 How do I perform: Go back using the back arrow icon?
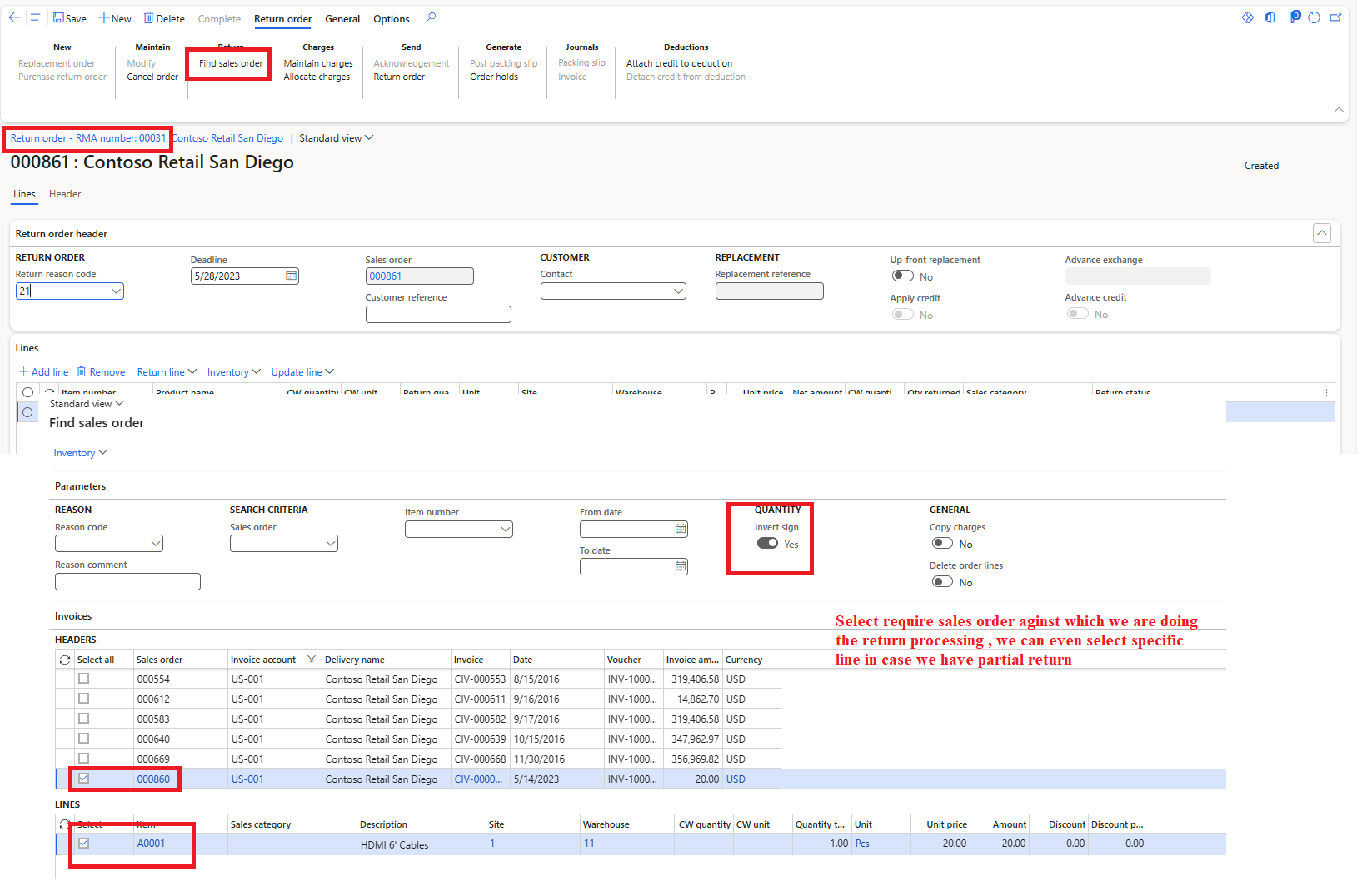point(12,17)
